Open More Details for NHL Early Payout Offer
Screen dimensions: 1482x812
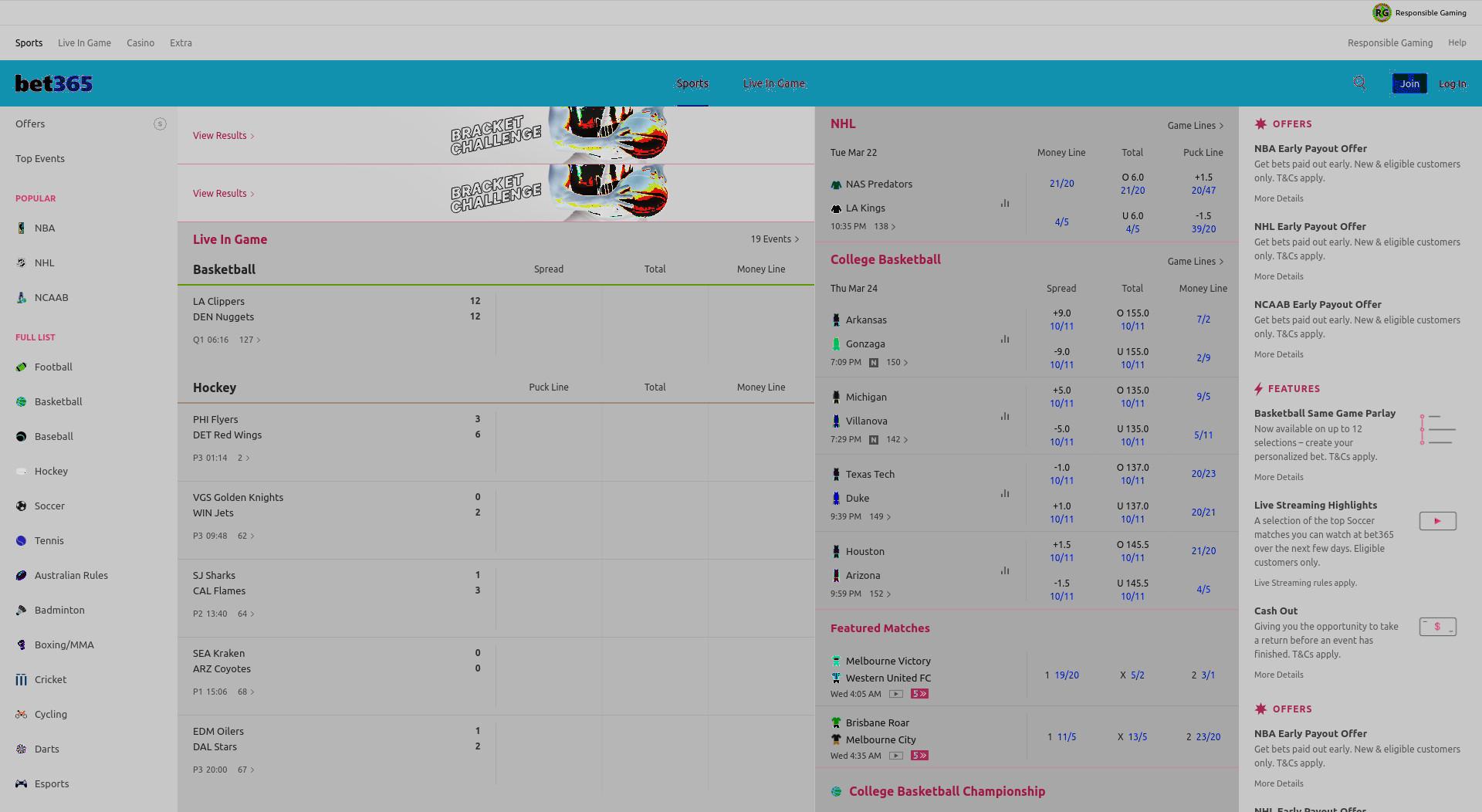[x=1278, y=276]
